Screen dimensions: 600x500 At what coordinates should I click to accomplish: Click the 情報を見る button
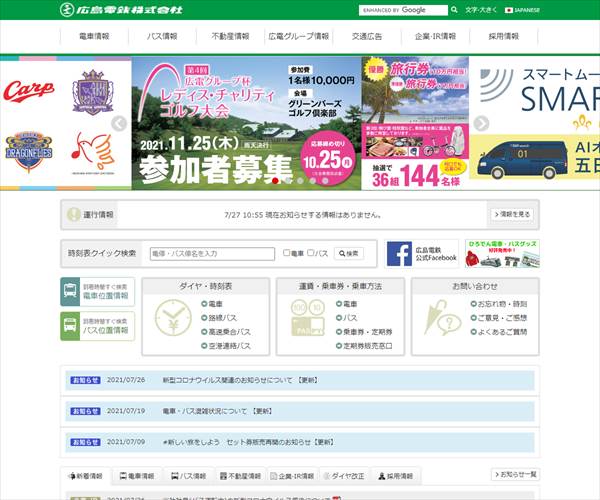[512, 214]
